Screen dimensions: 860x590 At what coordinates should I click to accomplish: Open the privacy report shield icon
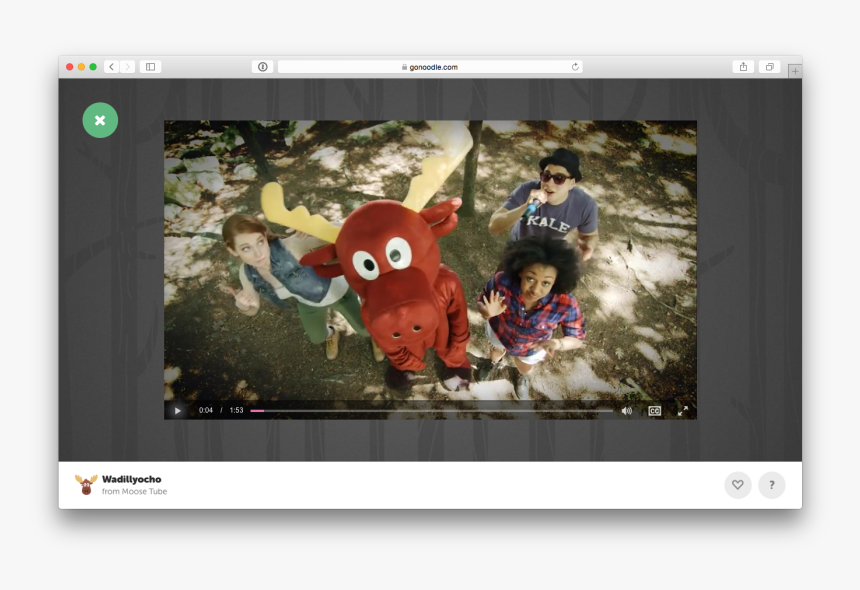click(x=263, y=67)
